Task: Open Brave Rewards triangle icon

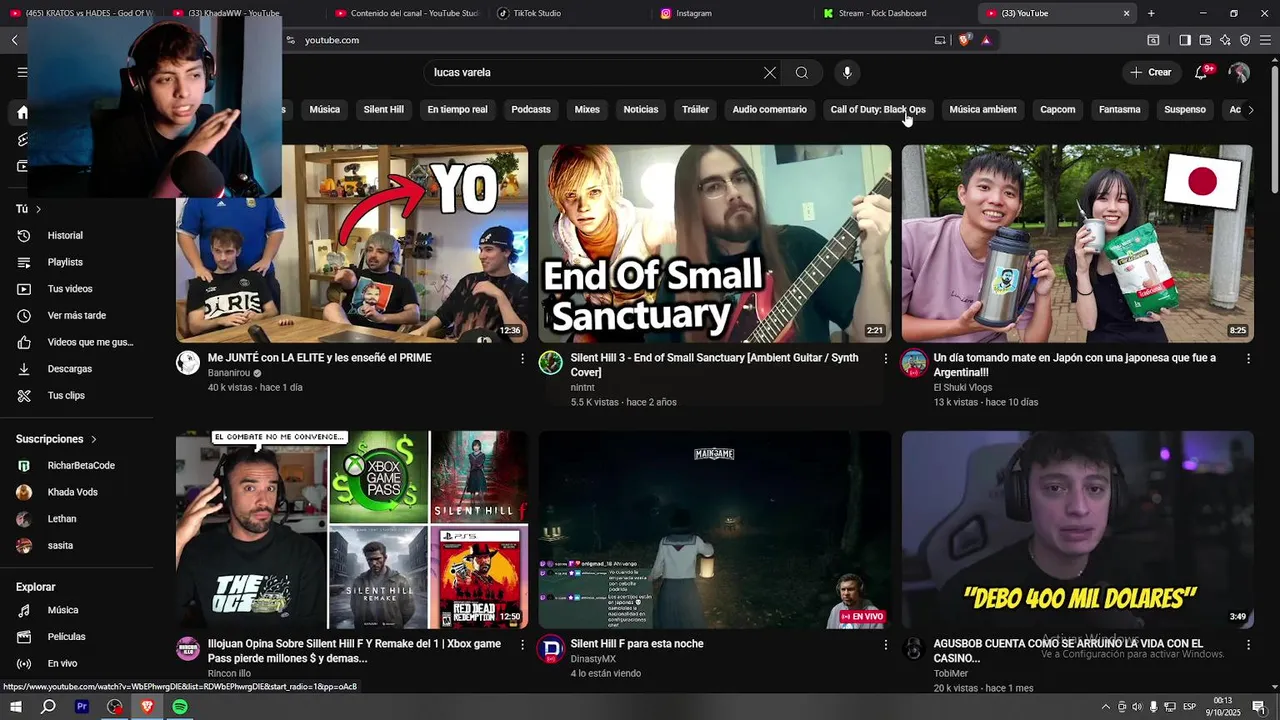Action: 986,40
